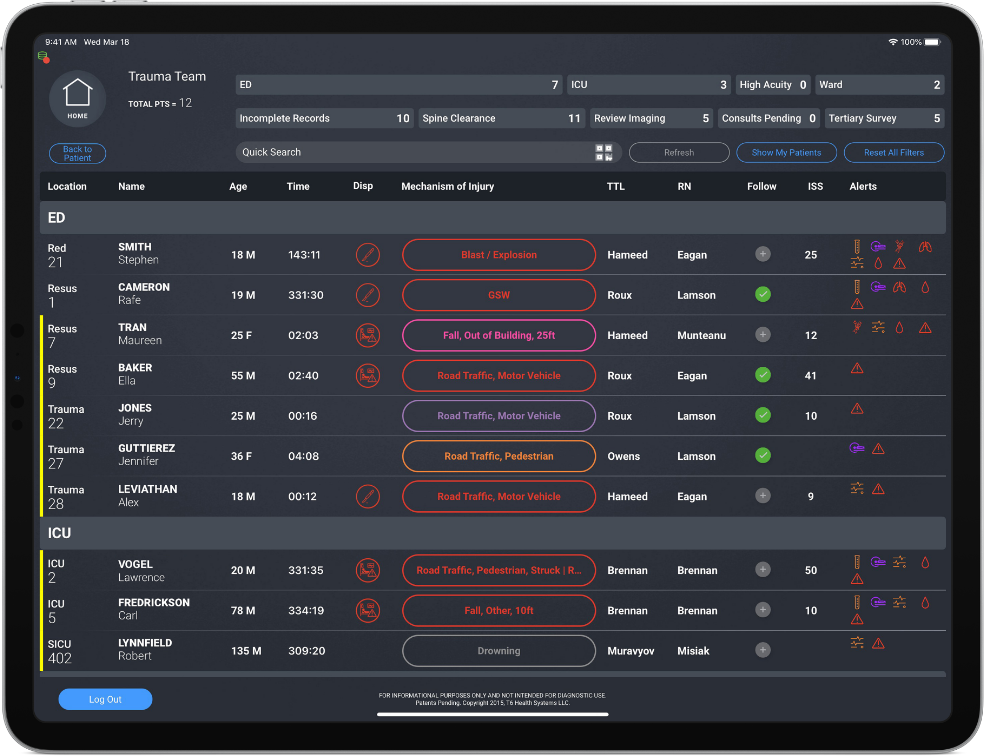This screenshot has width=984, height=756.
Task: Open the purple CT scanner alert for Guttierez
Action: pos(856,448)
